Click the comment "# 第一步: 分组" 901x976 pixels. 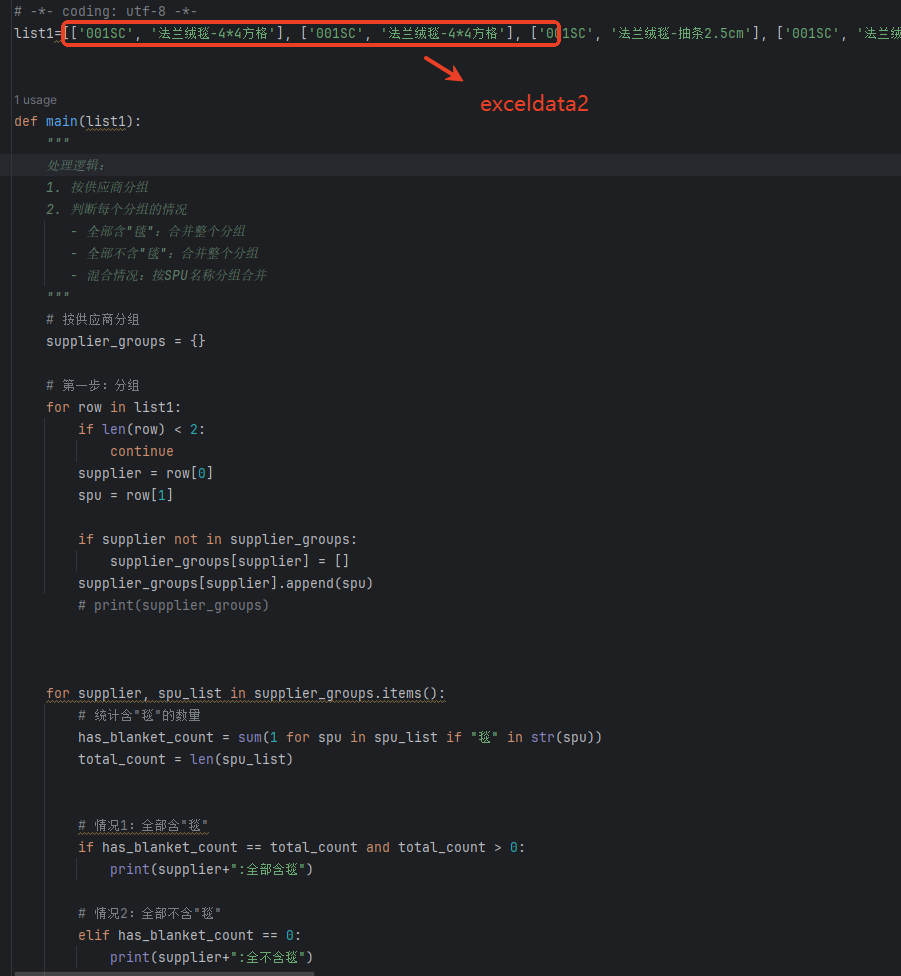93,385
